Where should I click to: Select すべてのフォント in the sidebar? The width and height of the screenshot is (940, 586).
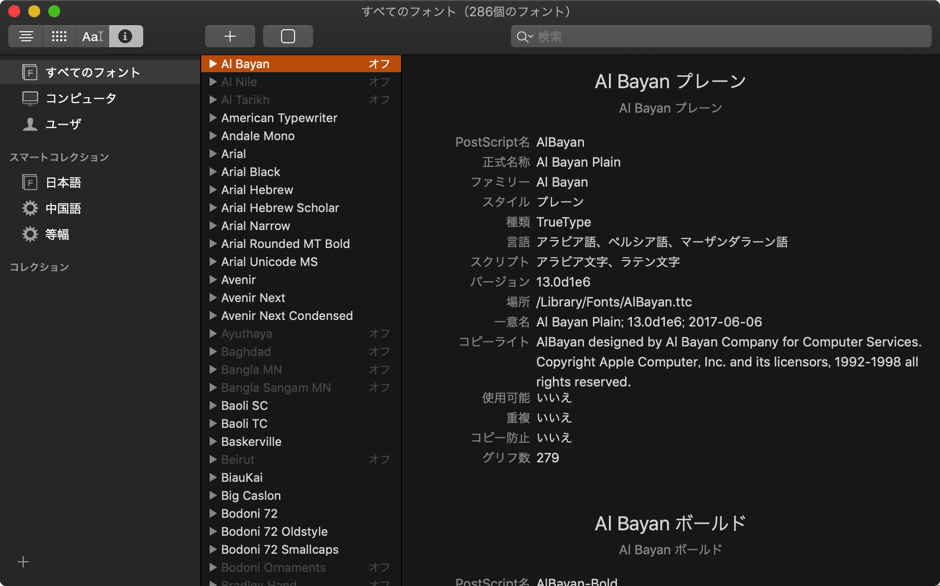click(92, 72)
